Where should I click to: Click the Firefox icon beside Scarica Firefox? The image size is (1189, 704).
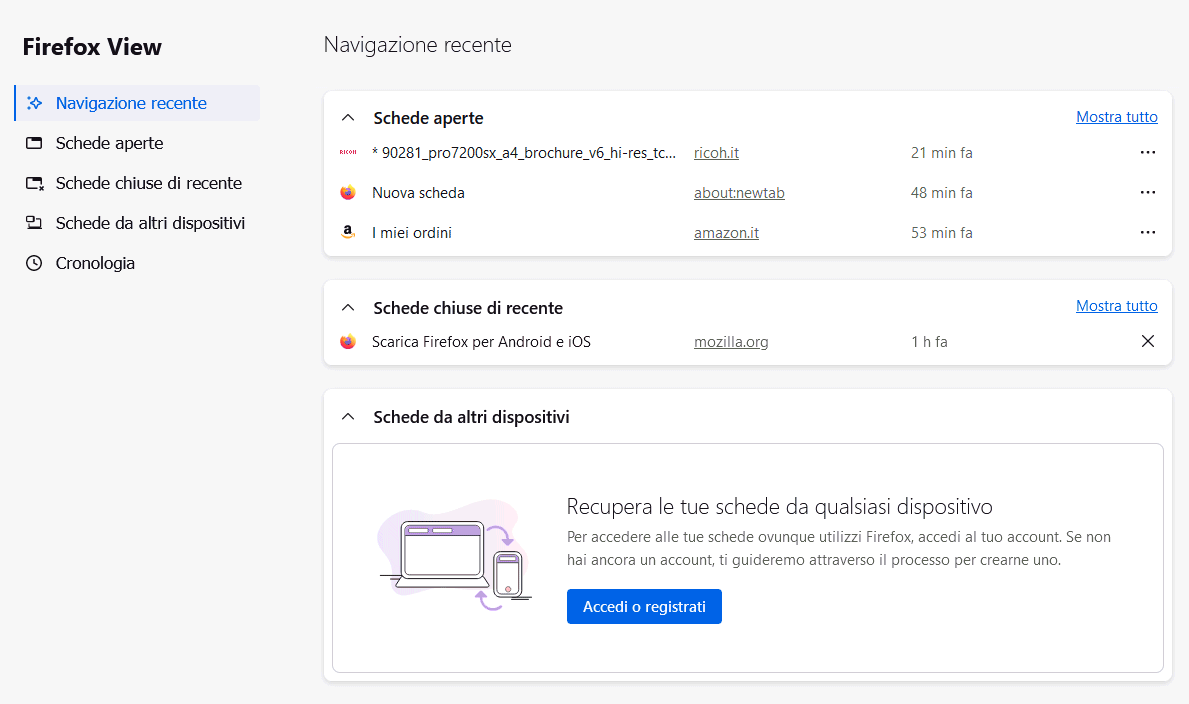click(348, 342)
